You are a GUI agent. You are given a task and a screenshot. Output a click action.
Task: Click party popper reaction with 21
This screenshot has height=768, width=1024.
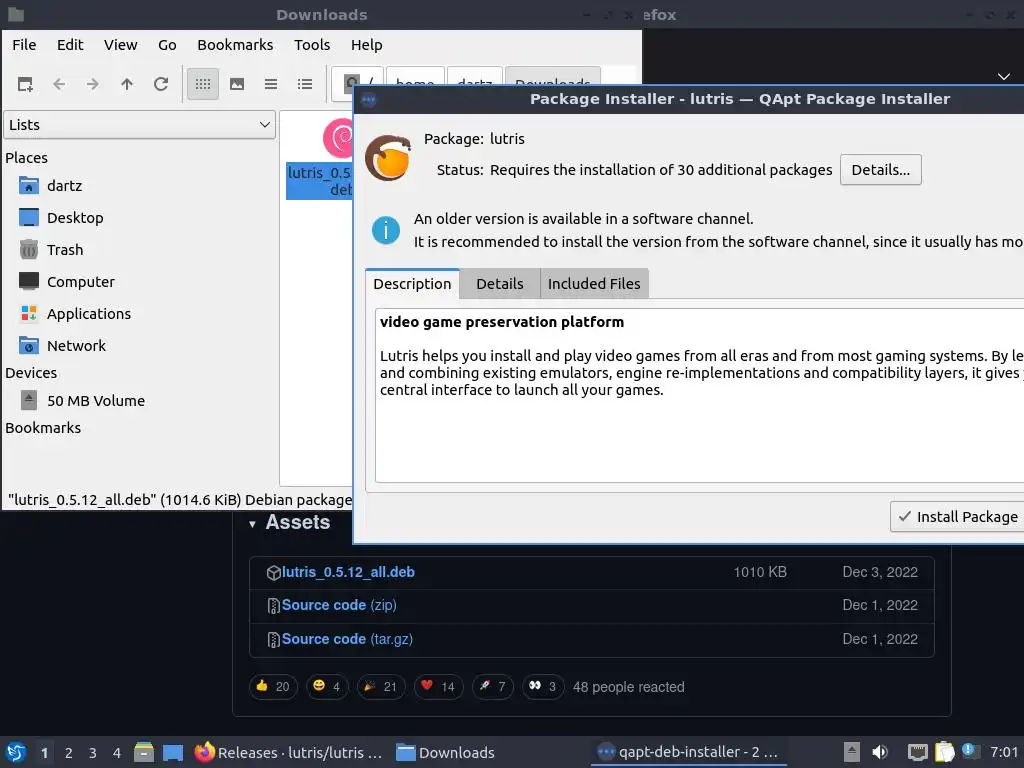tap(381, 686)
